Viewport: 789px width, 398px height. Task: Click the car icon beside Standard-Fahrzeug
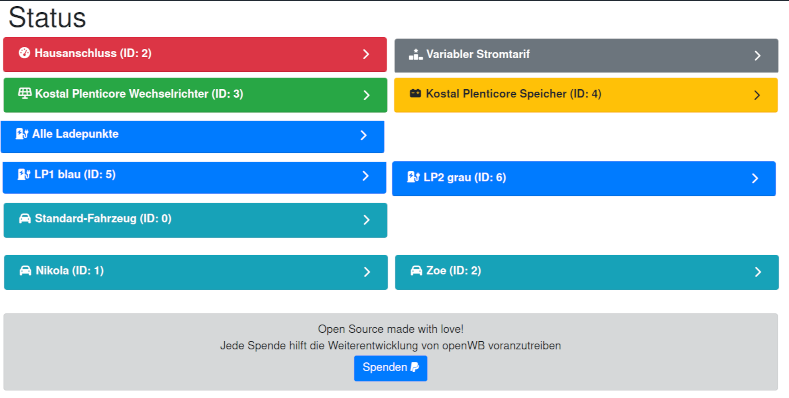(x=25, y=218)
